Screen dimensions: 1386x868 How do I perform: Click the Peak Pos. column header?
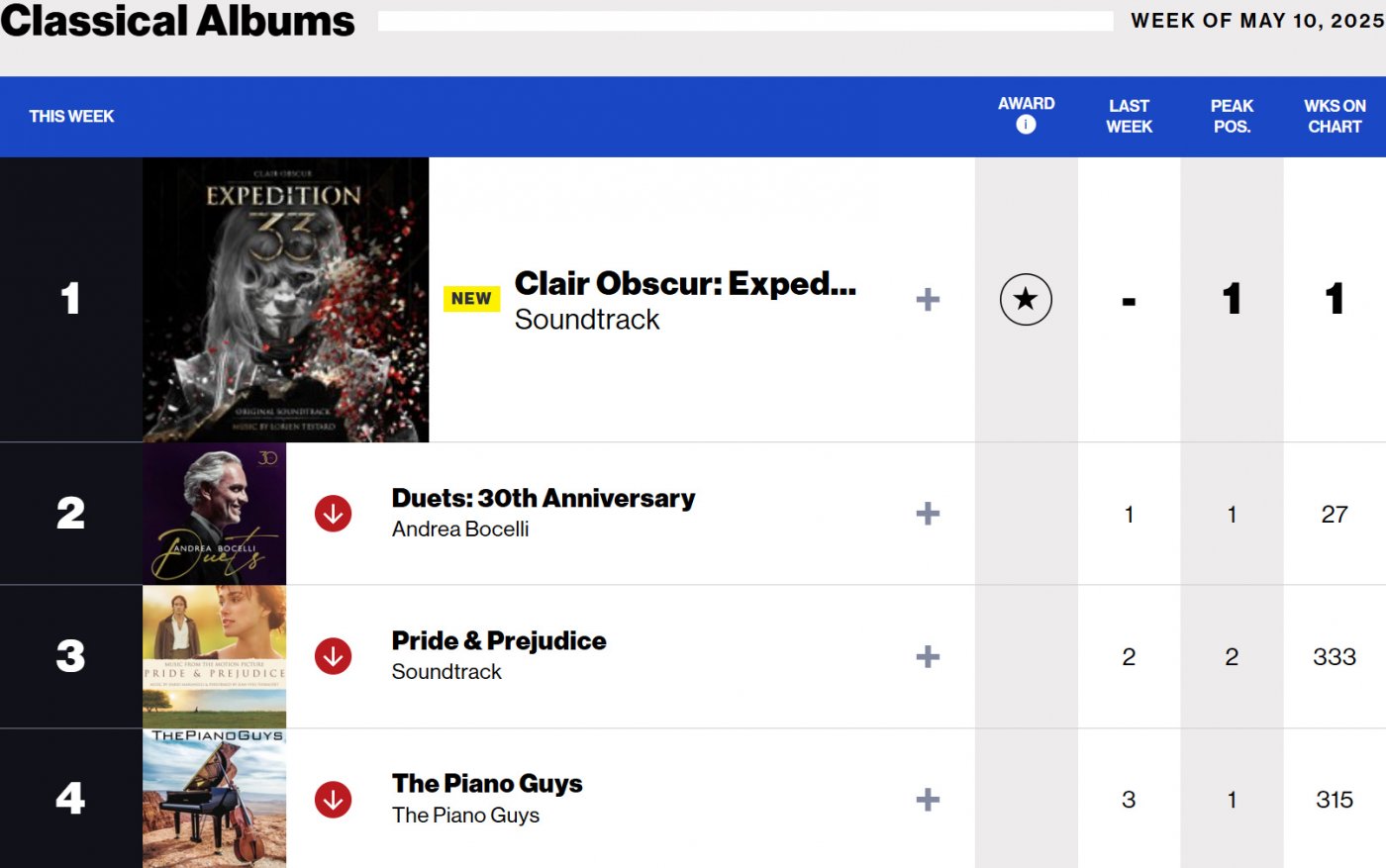point(1232,116)
